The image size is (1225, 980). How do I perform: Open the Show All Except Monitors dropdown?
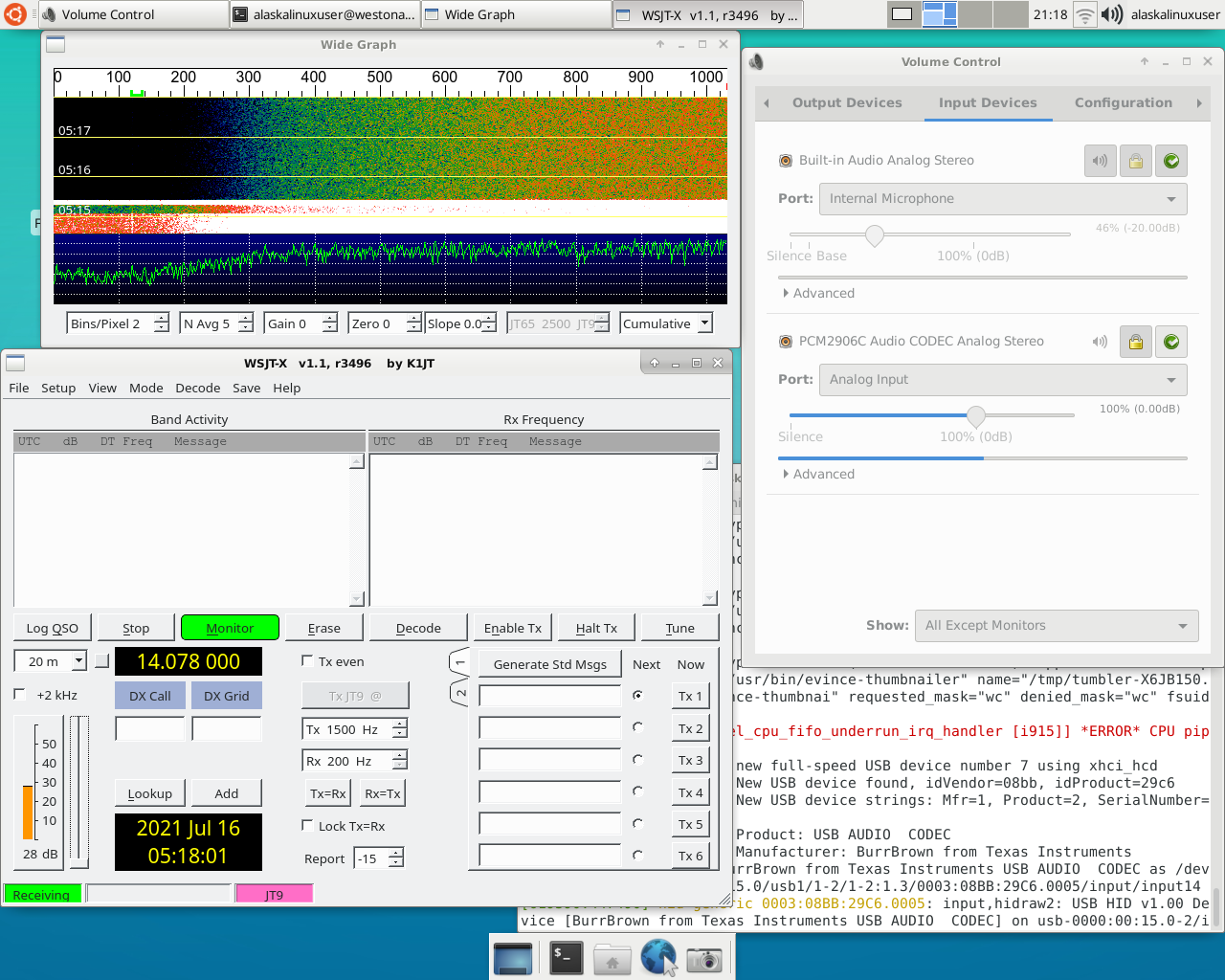pyautogui.click(x=1056, y=626)
